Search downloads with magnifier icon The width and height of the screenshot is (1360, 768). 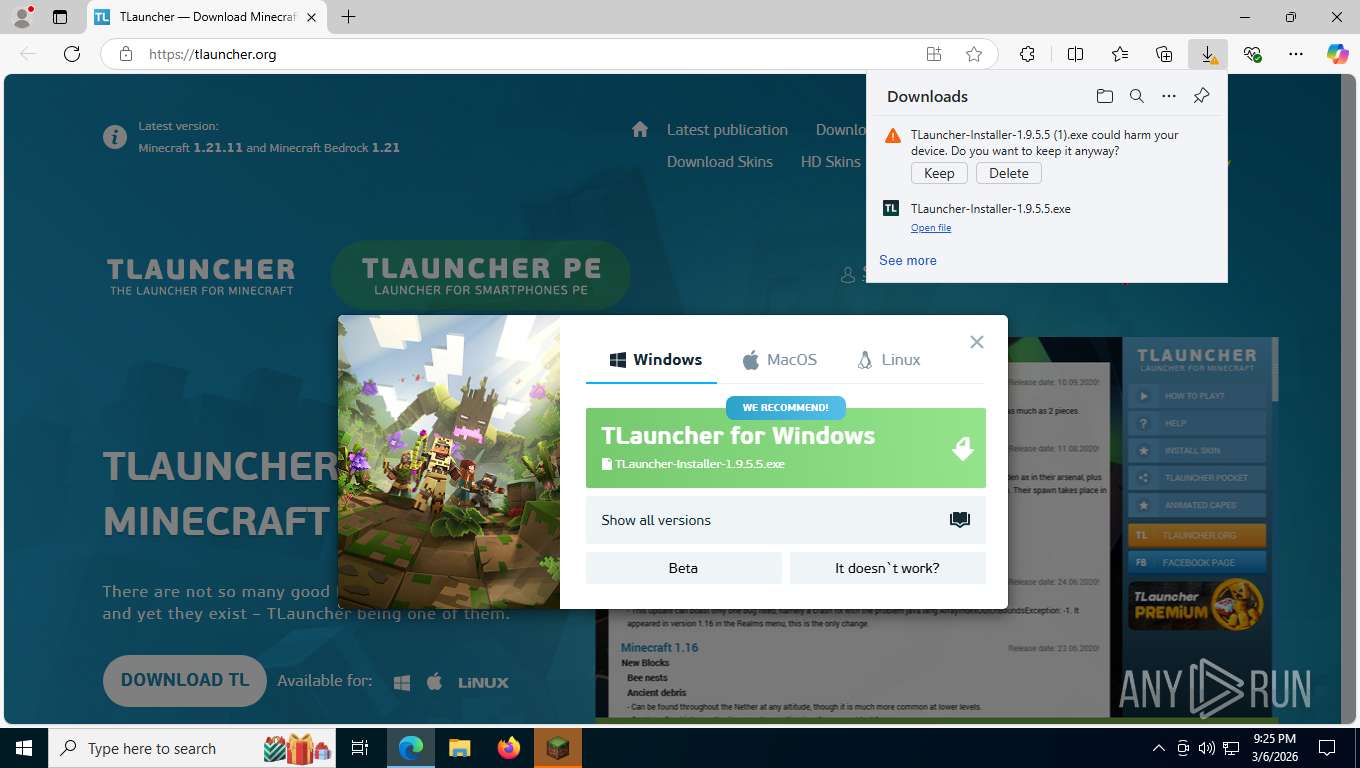tap(1137, 96)
